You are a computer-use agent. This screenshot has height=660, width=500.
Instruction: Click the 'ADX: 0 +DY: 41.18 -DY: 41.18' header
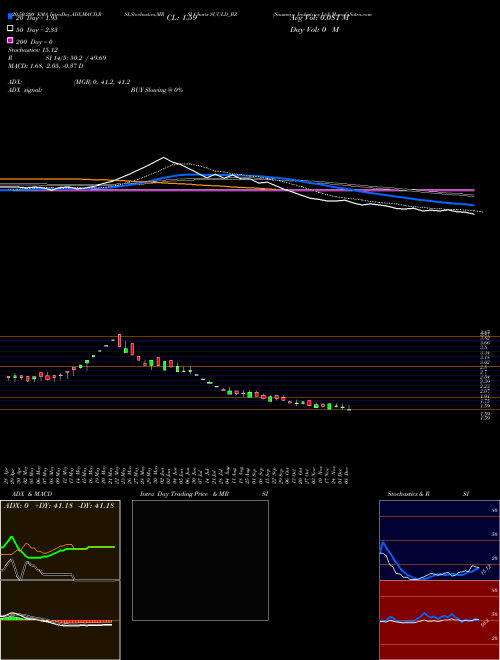[x=59, y=506]
